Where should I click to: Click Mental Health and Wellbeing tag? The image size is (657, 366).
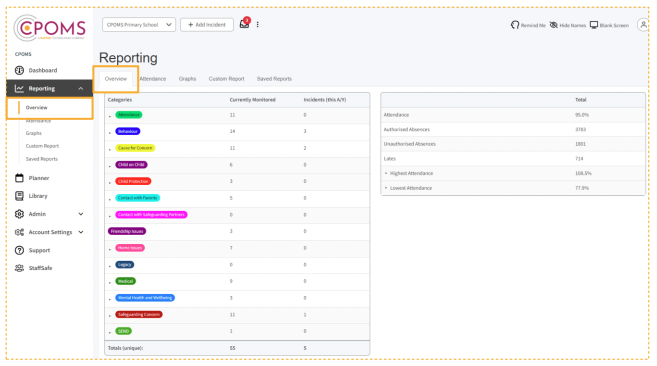145,298
